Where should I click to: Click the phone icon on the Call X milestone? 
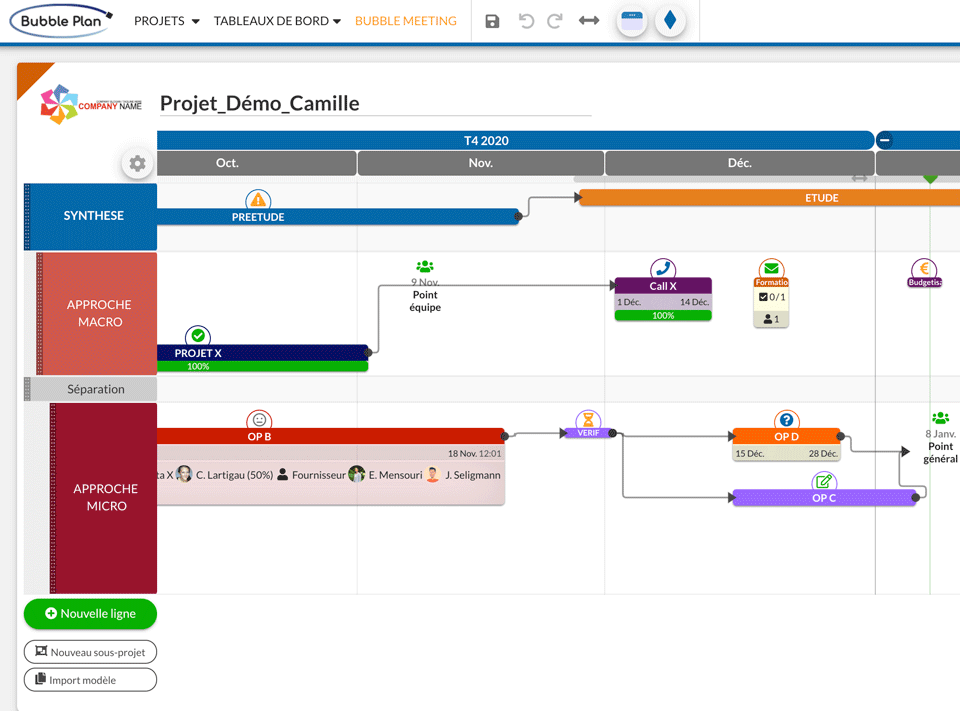662,268
